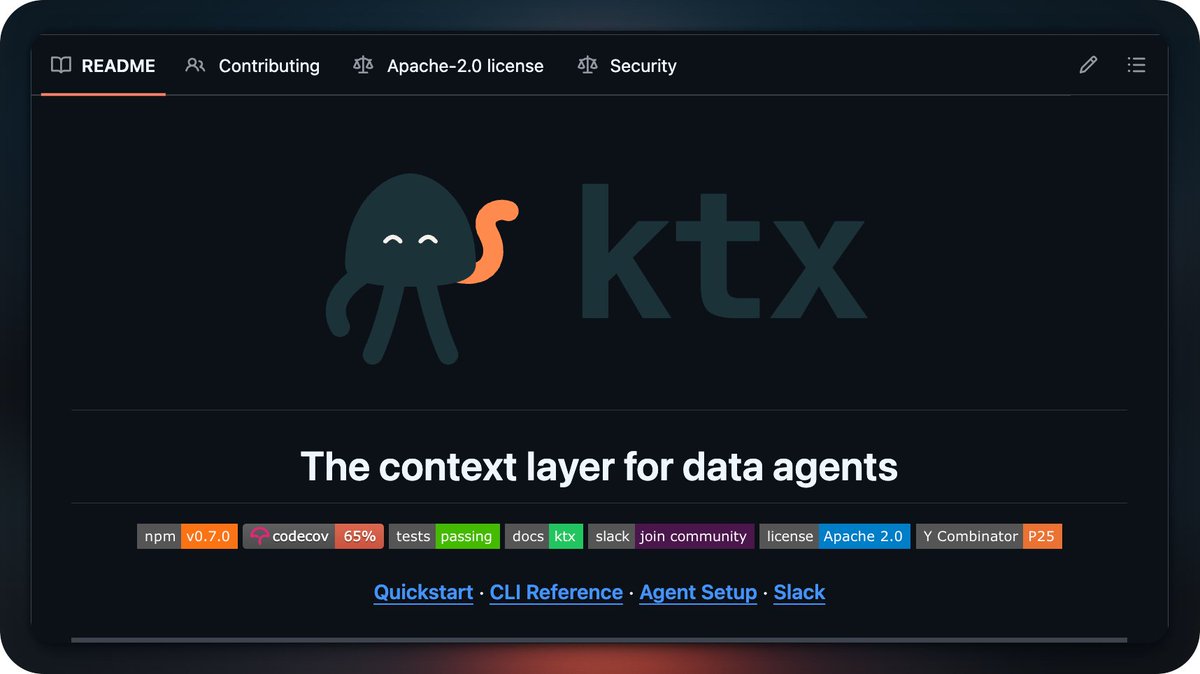Click the heading "The context layer for data agents"

point(599,466)
